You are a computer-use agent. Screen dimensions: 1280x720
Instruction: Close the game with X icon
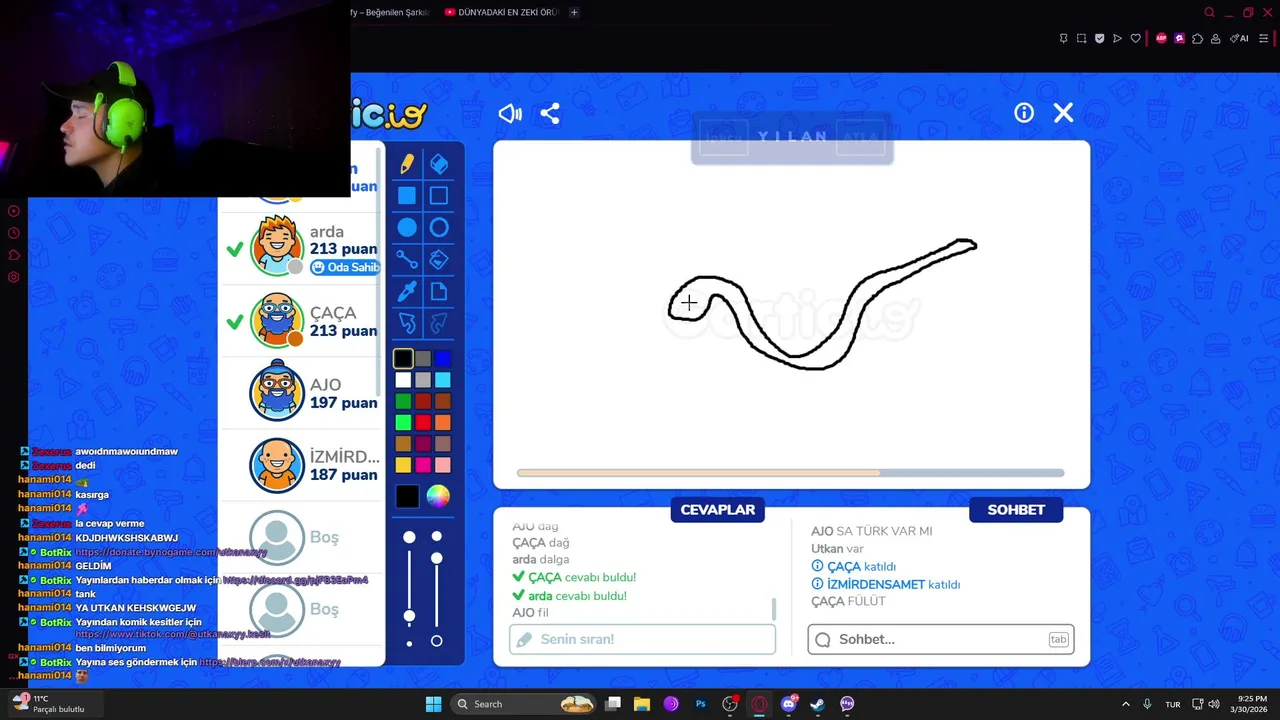(1063, 113)
